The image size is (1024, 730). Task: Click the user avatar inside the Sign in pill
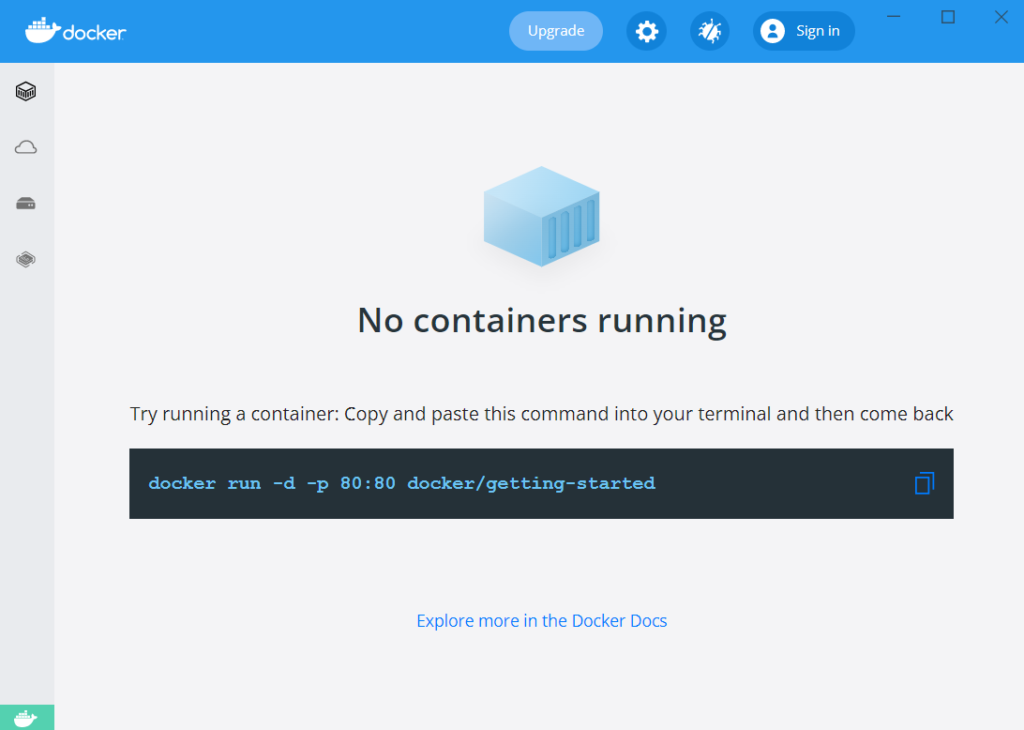click(x=772, y=30)
